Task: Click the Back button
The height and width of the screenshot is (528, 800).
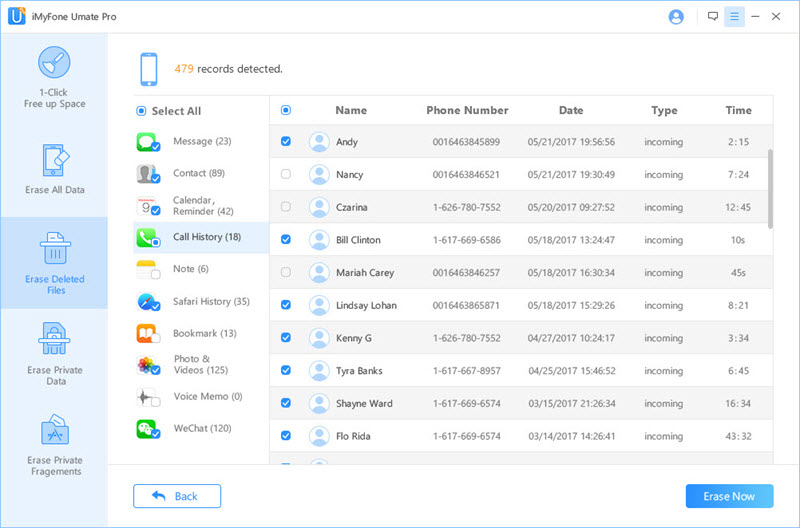Action: click(x=177, y=496)
